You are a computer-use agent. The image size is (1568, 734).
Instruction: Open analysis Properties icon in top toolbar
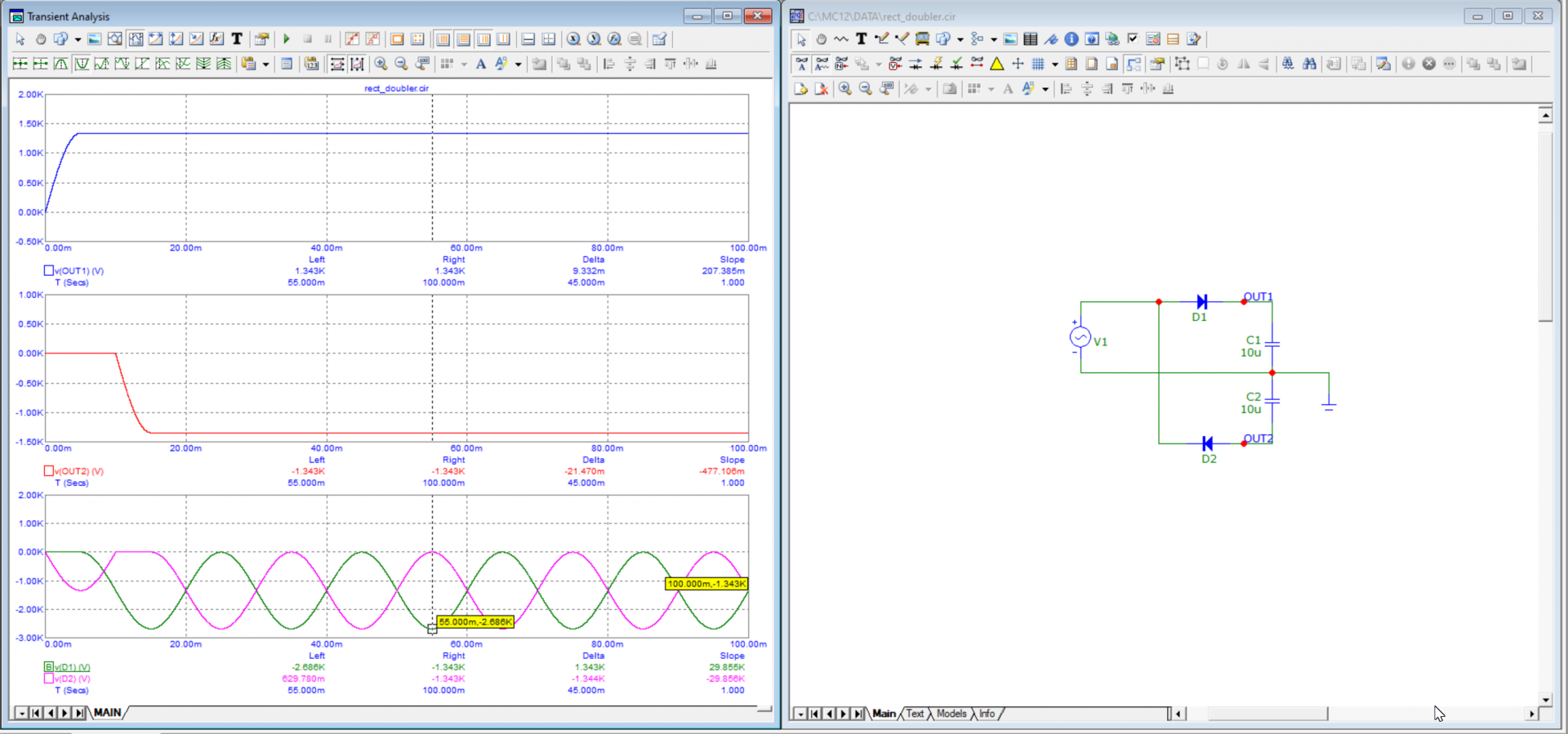click(261, 38)
